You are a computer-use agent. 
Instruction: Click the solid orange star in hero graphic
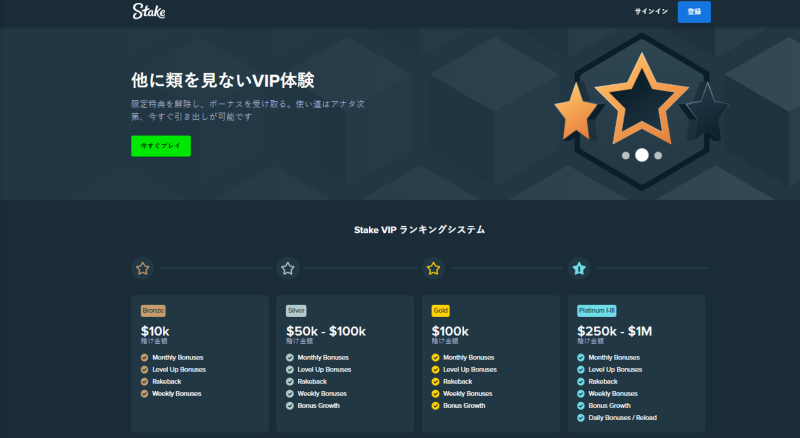pyautogui.click(x=575, y=112)
